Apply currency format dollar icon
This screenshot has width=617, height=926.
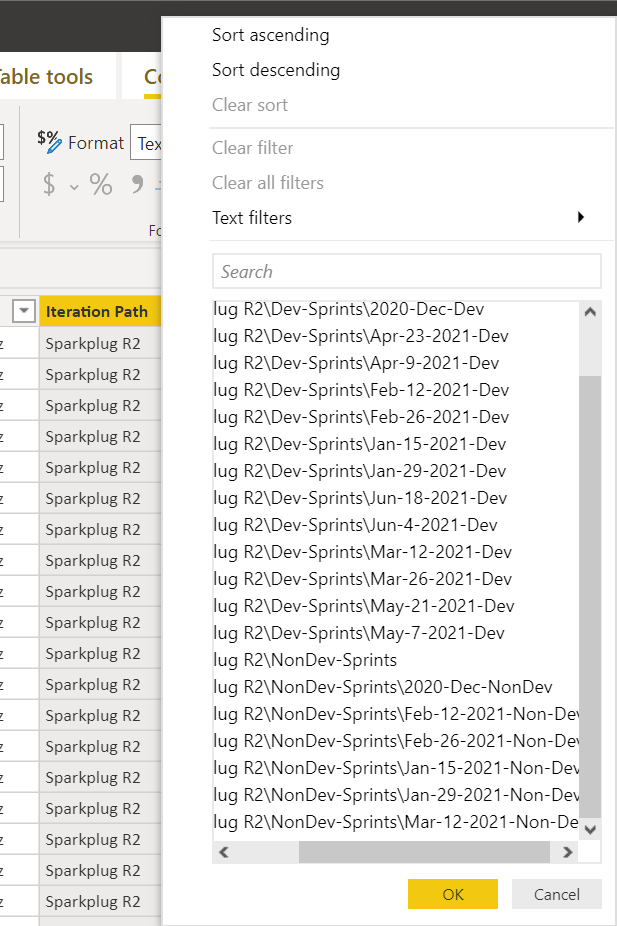coord(50,184)
